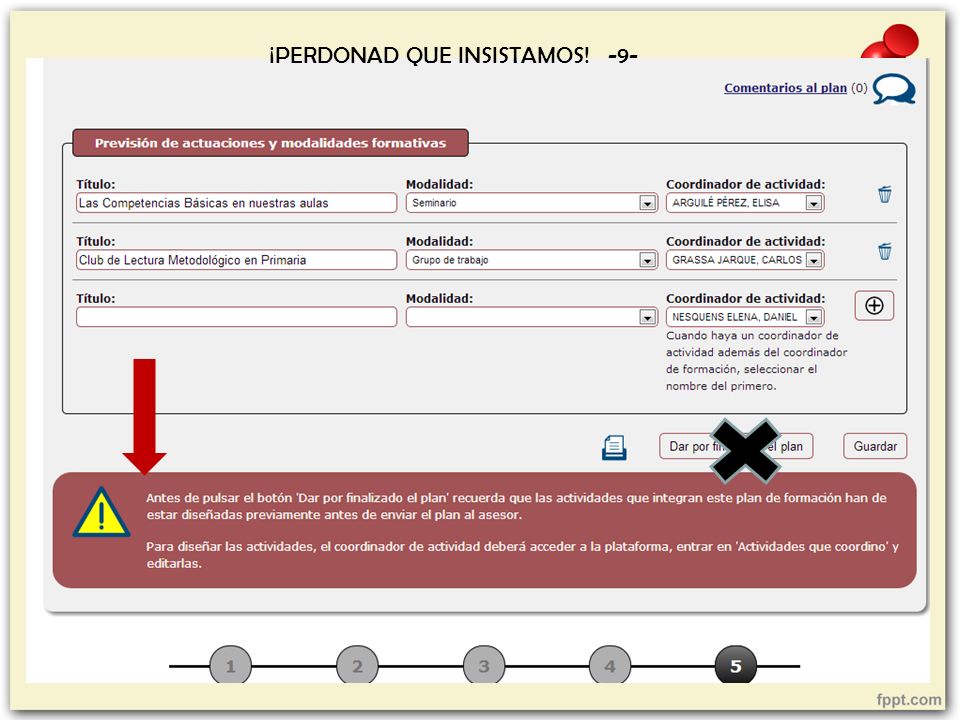Open coordinator dropdown 'ARGUILÉ PÉREZ, ELISA'
This screenshot has height=720, width=960.
point(745,203)
